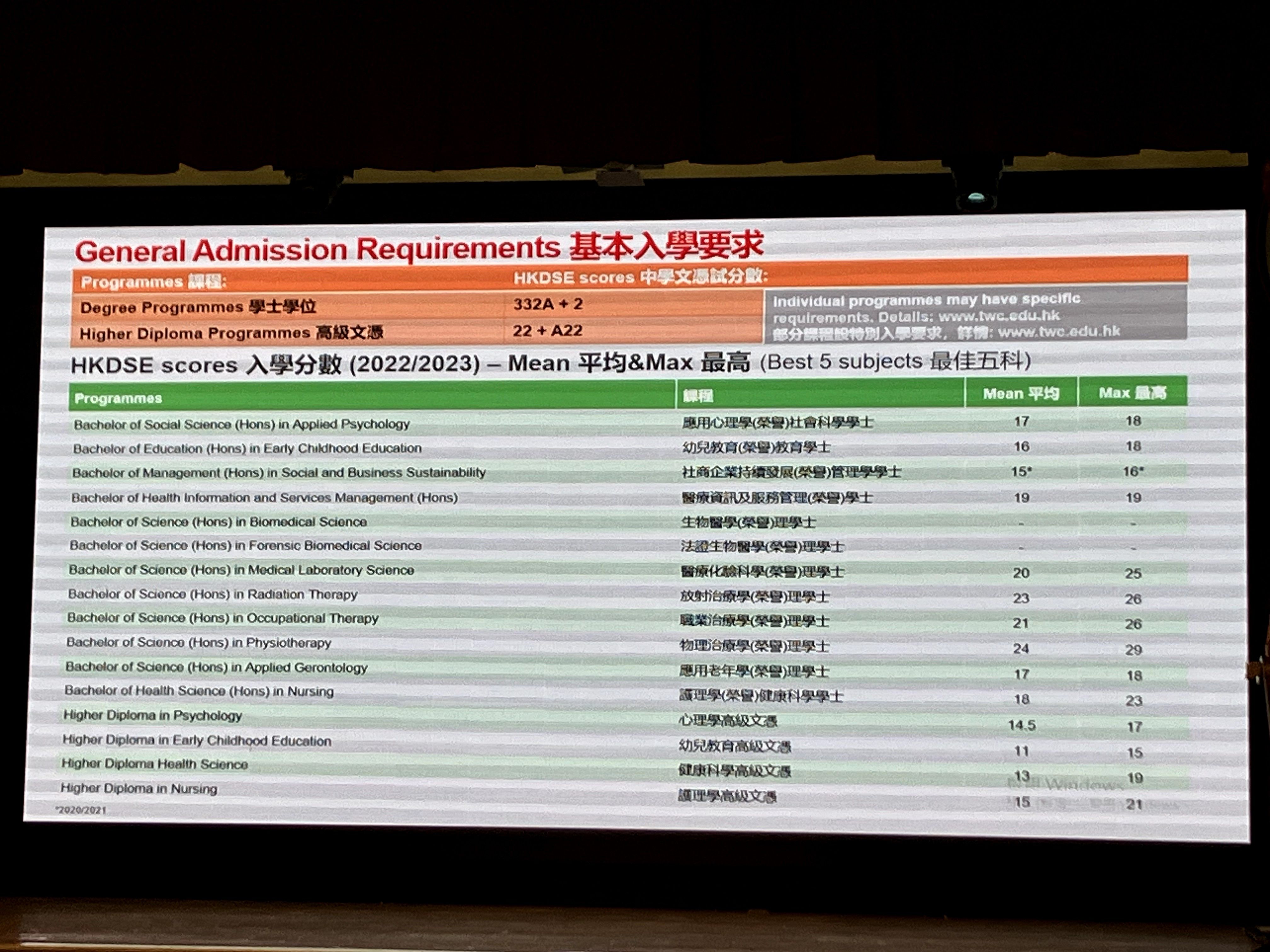Click the Chinese name "法證生物醫學(榮譽)理學士"

[x=762, y=547]
